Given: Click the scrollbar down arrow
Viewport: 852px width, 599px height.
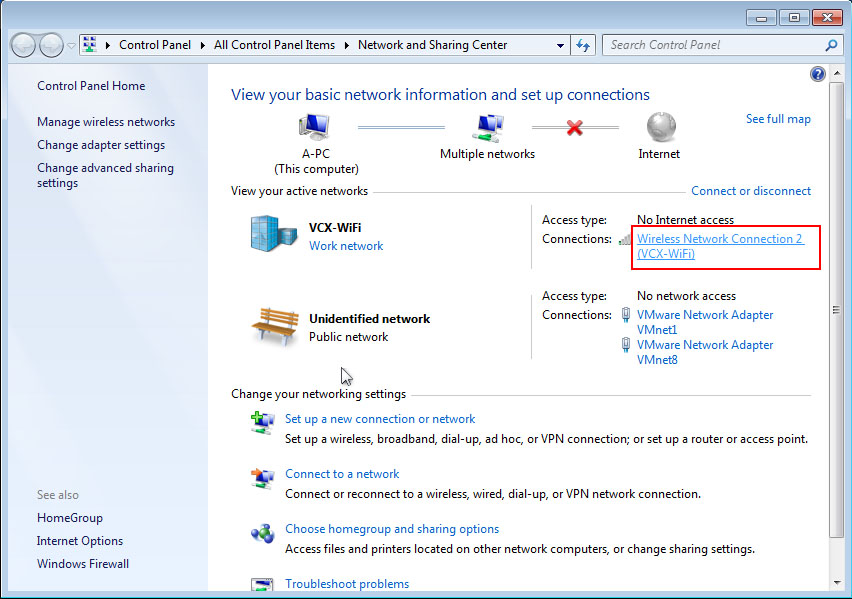Looking at the screenshot, I should pyautogui.click(x=836, y=583).
